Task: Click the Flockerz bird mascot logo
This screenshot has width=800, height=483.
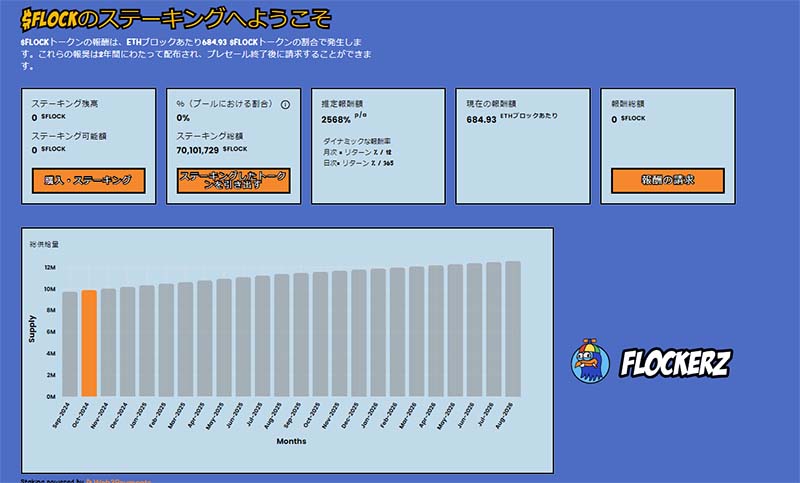Action: (590, 360)
